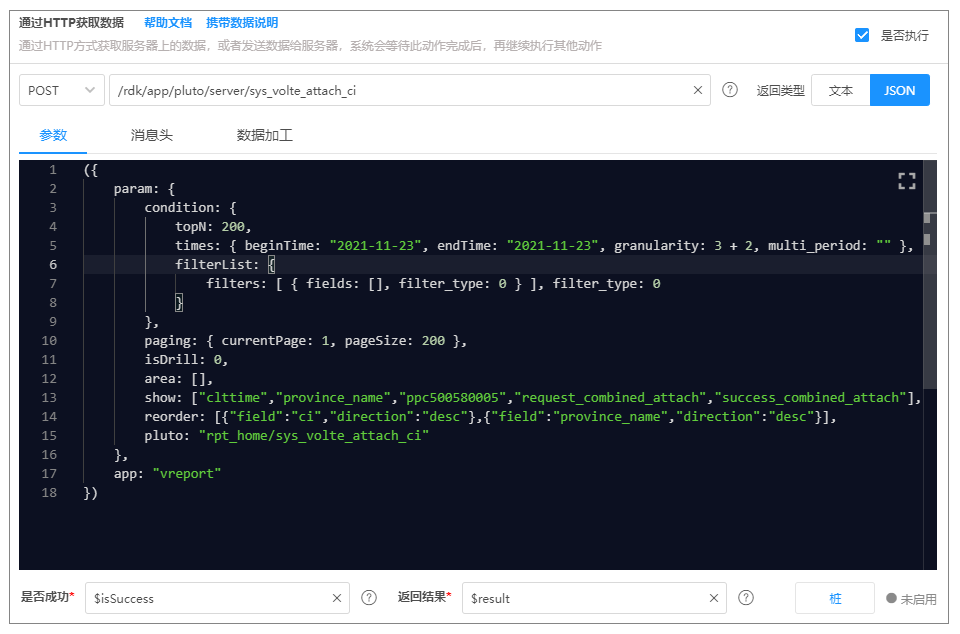Select the 参数 tab

coord(53,135)
